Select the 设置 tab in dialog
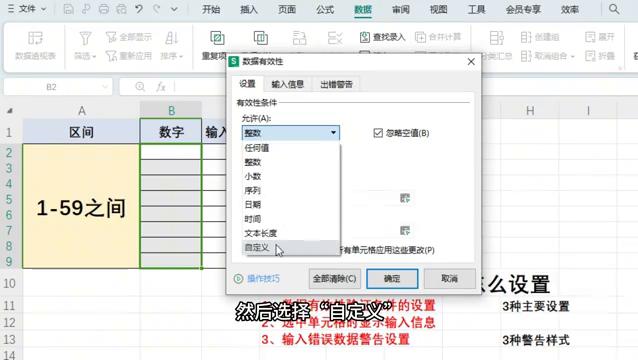This screenshot has height=360, width=638. coord(247,84)
